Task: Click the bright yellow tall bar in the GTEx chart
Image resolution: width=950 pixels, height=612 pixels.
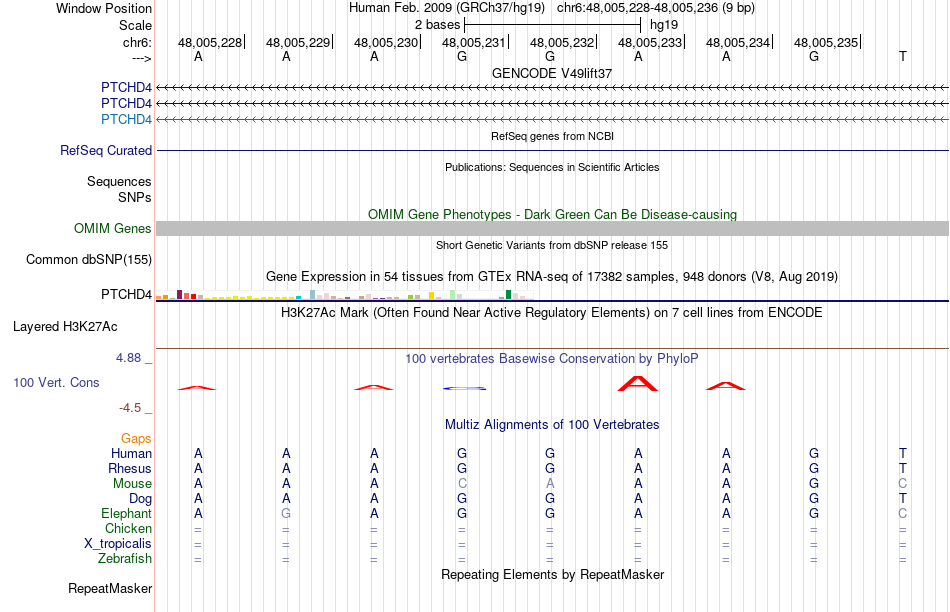Action: (431, 296)
